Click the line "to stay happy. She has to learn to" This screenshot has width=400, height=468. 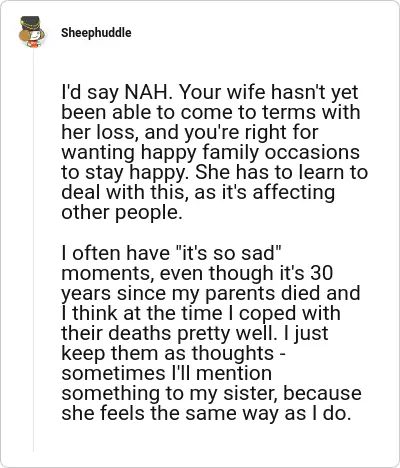tap(214, 172)
